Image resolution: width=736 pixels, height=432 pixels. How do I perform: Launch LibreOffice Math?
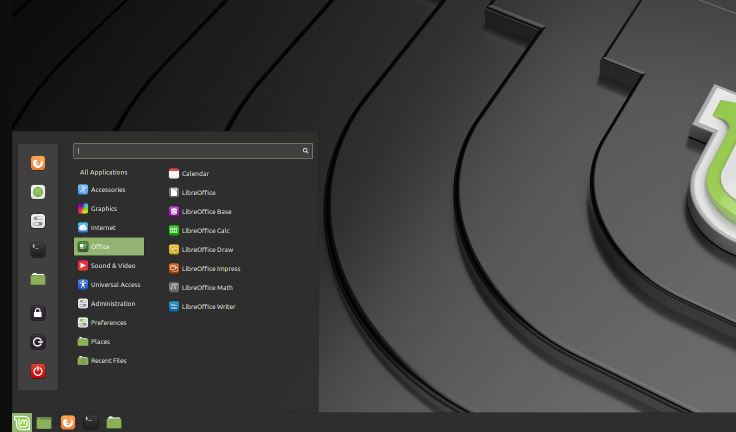(200, 288)
